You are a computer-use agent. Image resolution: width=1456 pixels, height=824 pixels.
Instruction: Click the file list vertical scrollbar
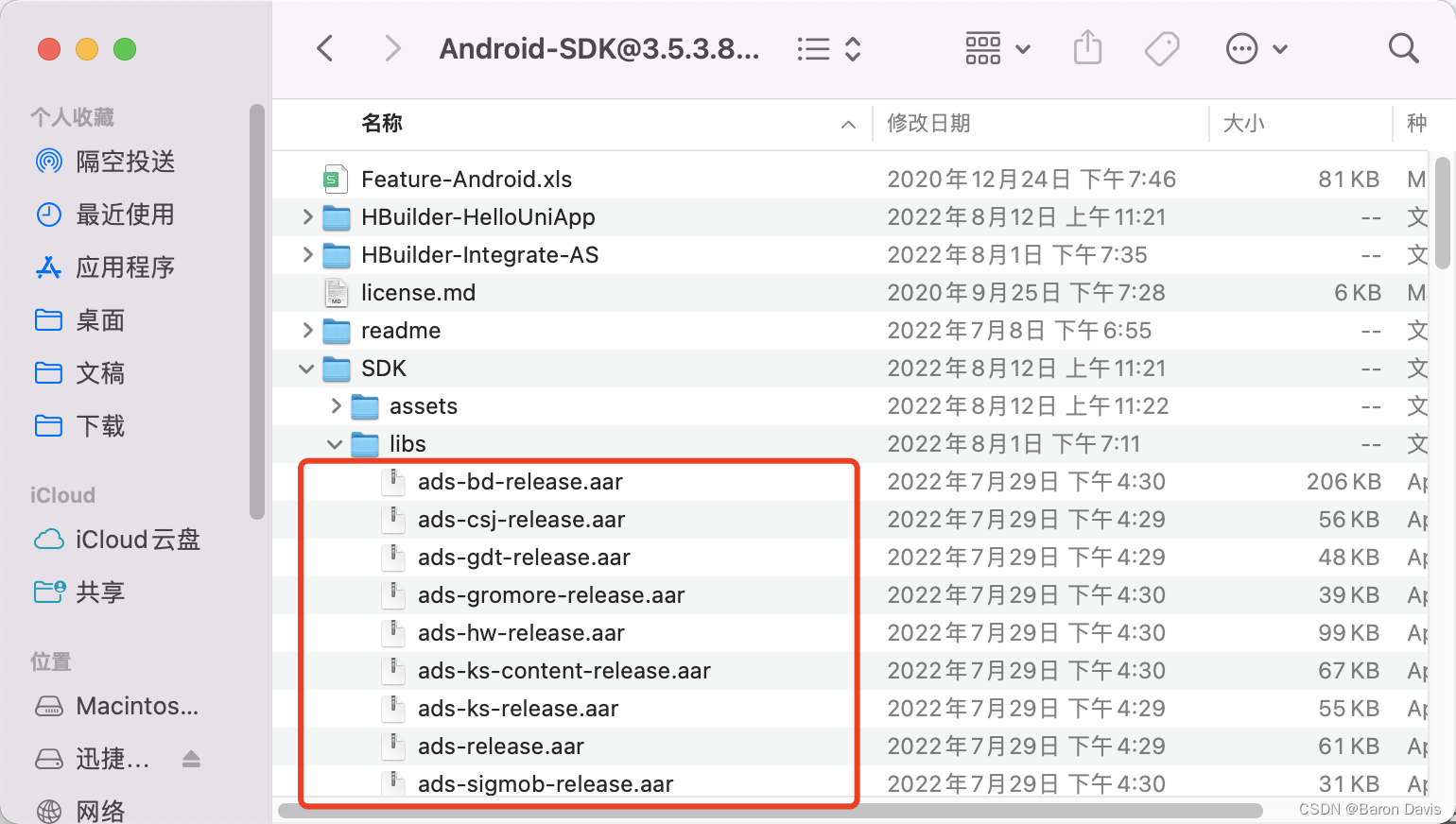coord(1443,213)
